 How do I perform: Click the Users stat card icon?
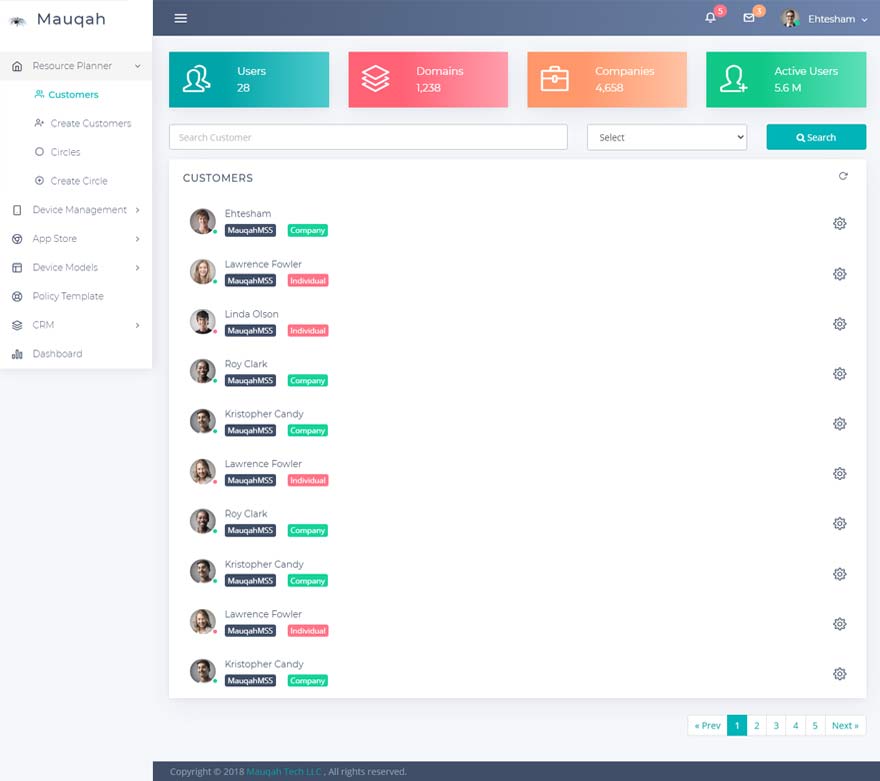click(x=196, y=80)
